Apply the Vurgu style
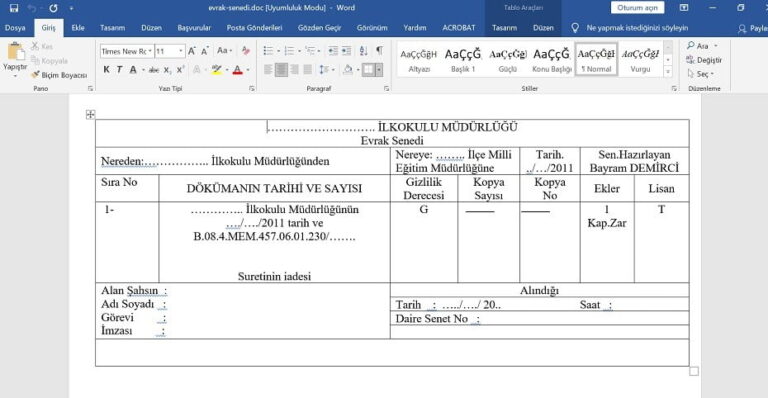The height and width of the screenshot is (398, 768). (640, 59)
